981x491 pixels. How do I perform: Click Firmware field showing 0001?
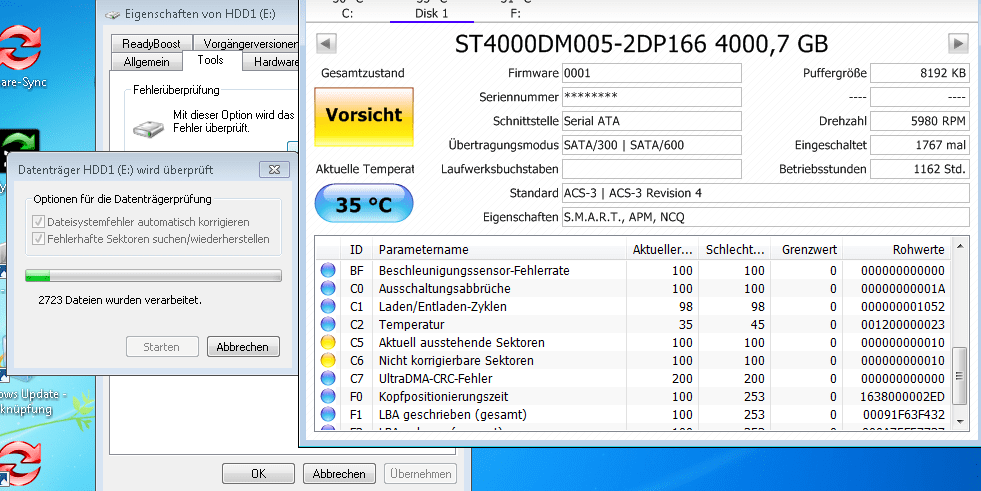pyautogui.click(x=651, y=73)
